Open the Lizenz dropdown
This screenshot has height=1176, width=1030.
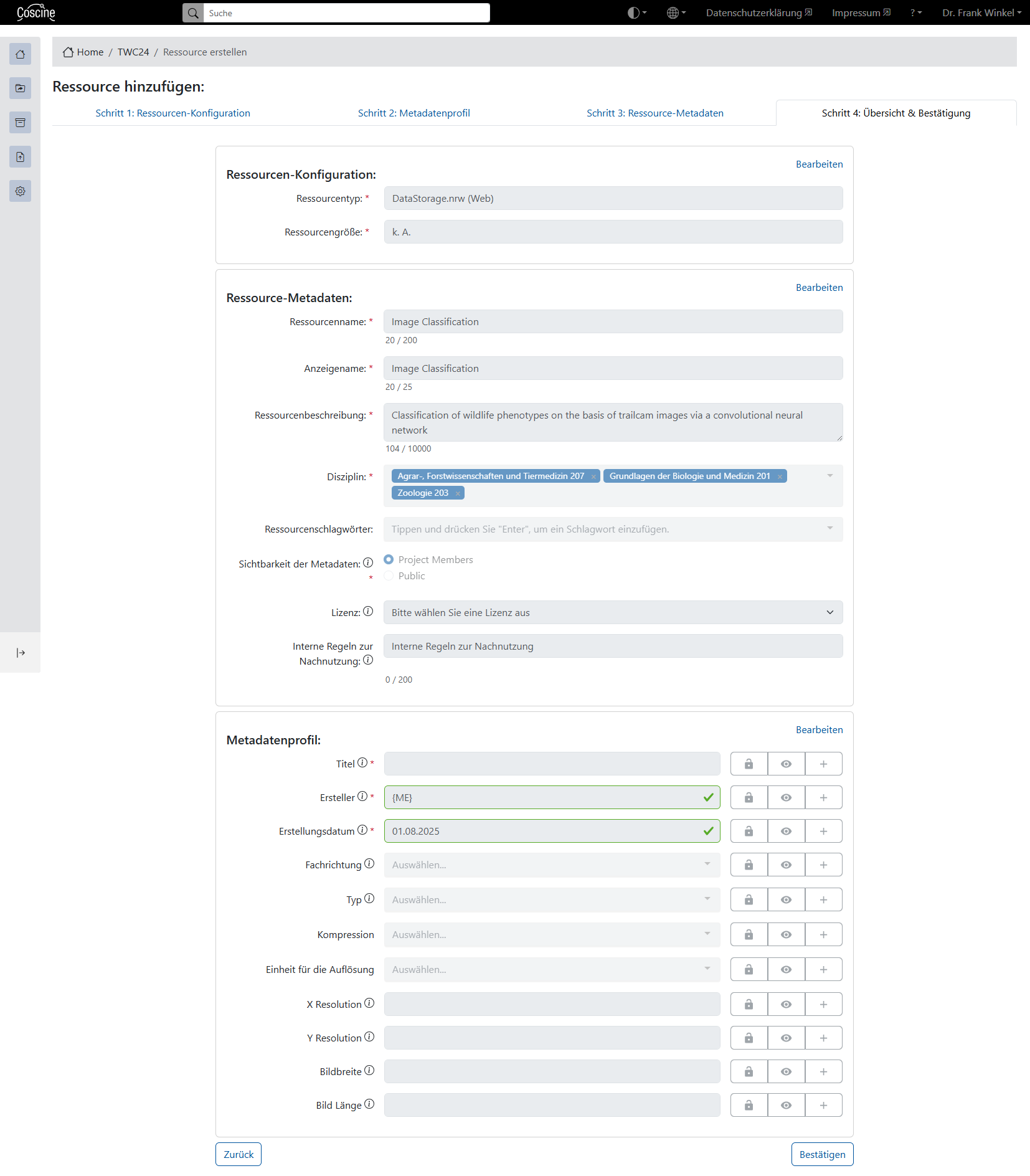tap(613, 612)
